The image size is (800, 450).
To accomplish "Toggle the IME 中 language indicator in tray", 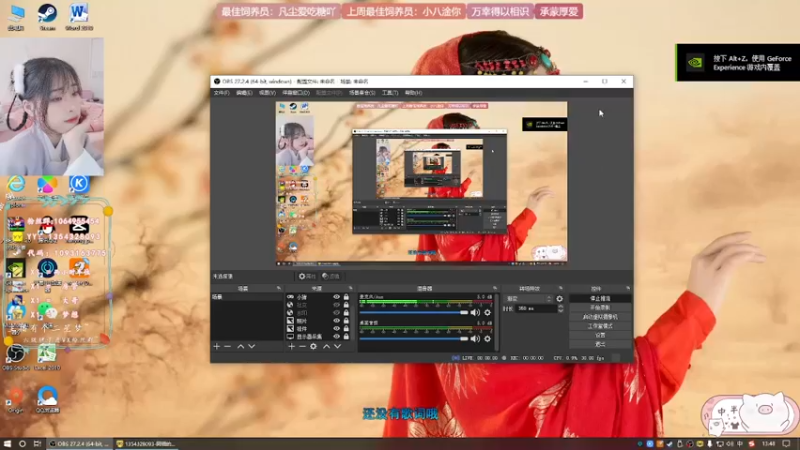I will tap(740, 444).
